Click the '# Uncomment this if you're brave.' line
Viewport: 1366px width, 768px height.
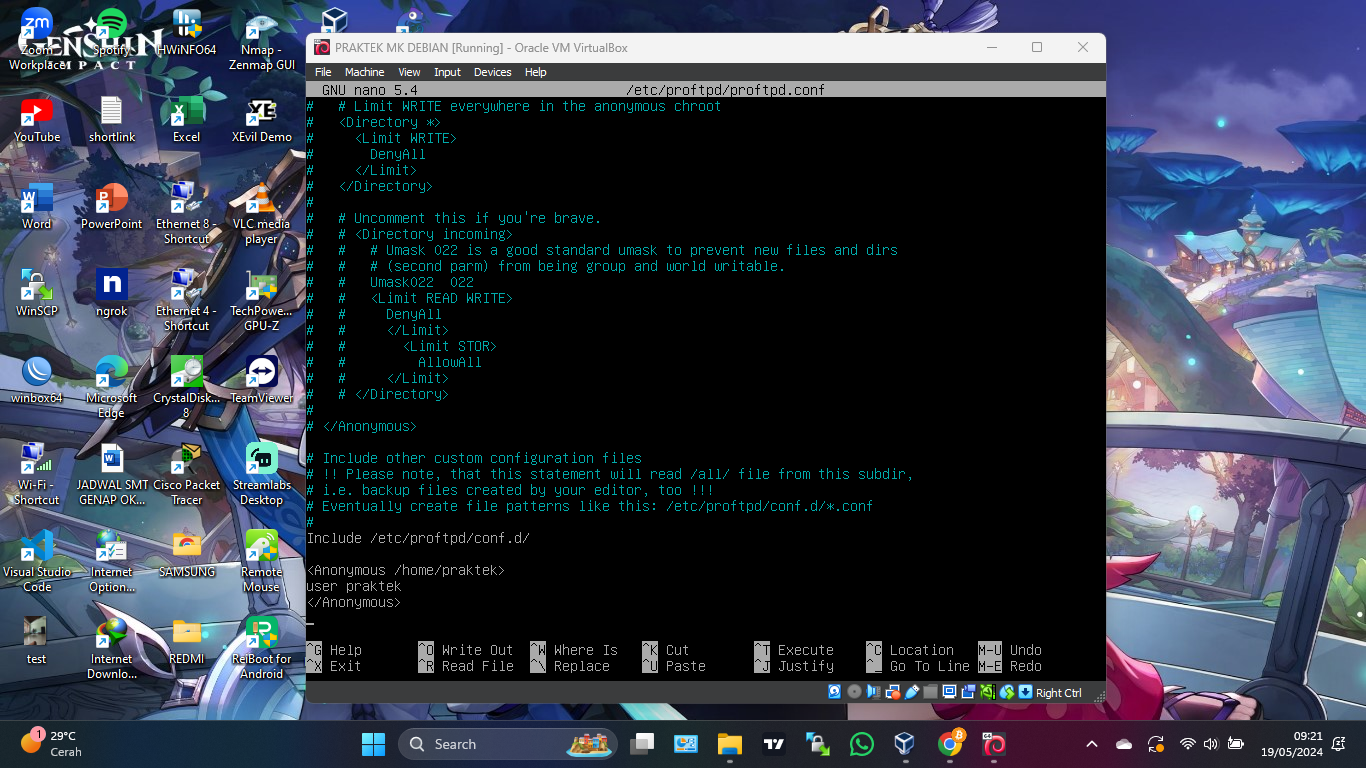point(454,218)
